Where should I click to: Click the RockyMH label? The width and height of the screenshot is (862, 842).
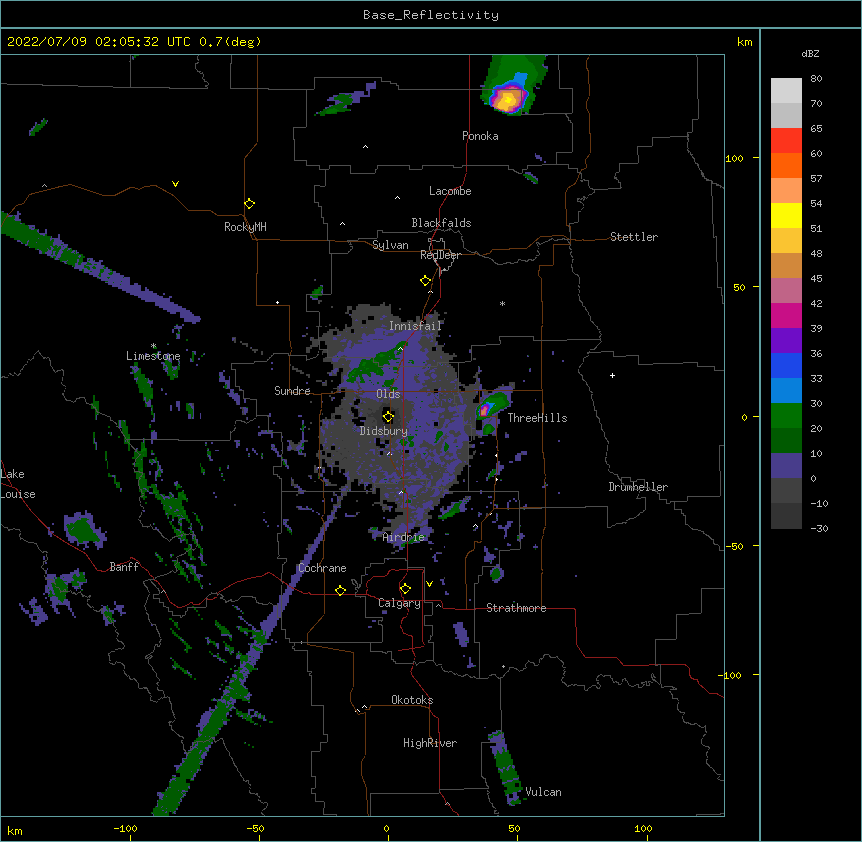[245, 227]
